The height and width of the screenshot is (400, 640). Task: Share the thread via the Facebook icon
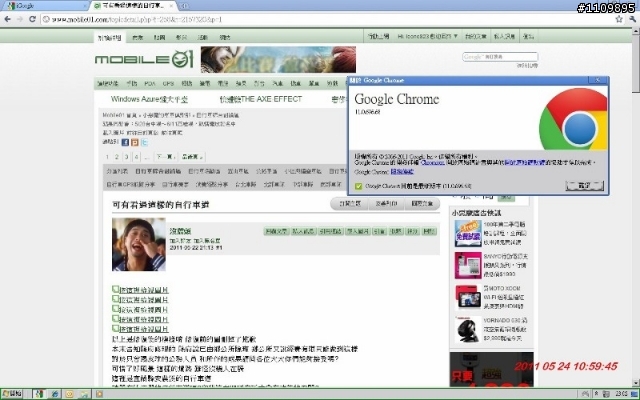[125, 142]
